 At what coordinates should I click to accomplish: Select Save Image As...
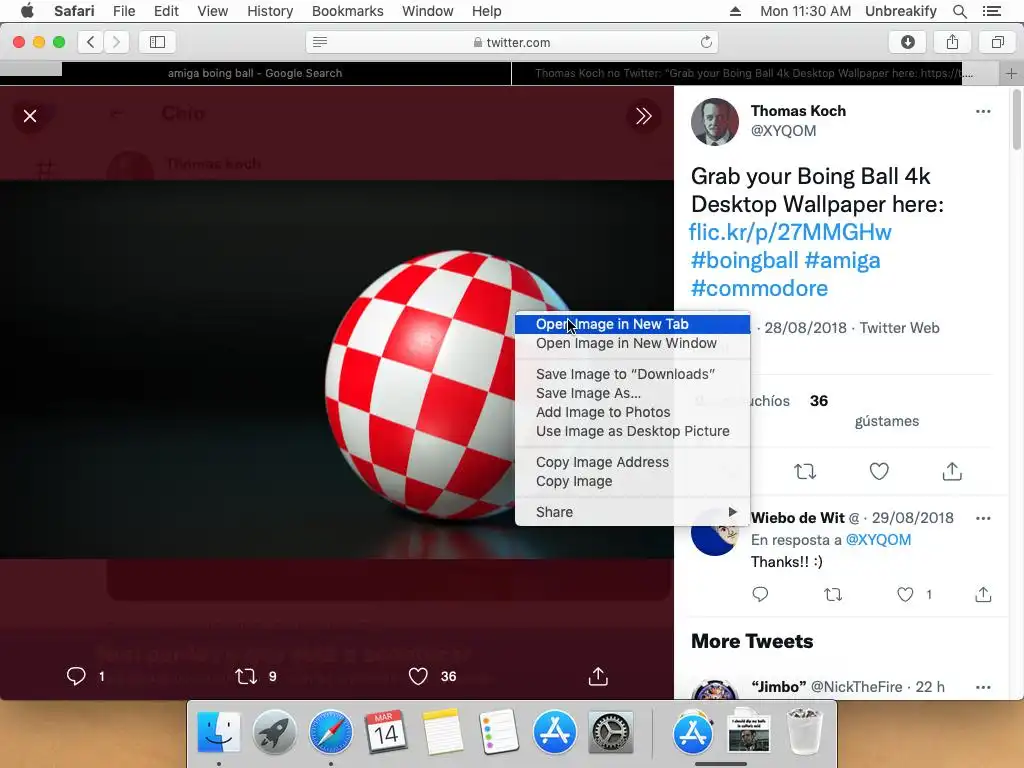tap(632, 393)
